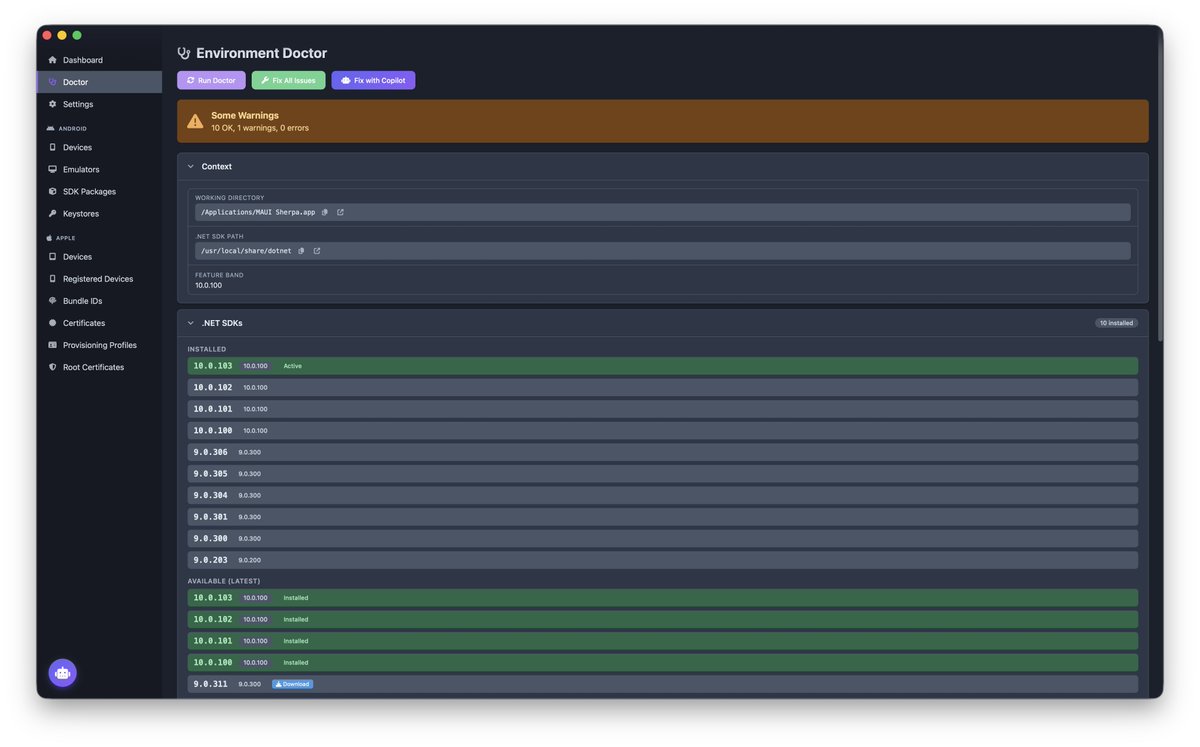Click the Apple Devices phone icon
Image resolution: width=1200 pixels, height=747 pixels.
pyautogui.click(x=53, y=257)
